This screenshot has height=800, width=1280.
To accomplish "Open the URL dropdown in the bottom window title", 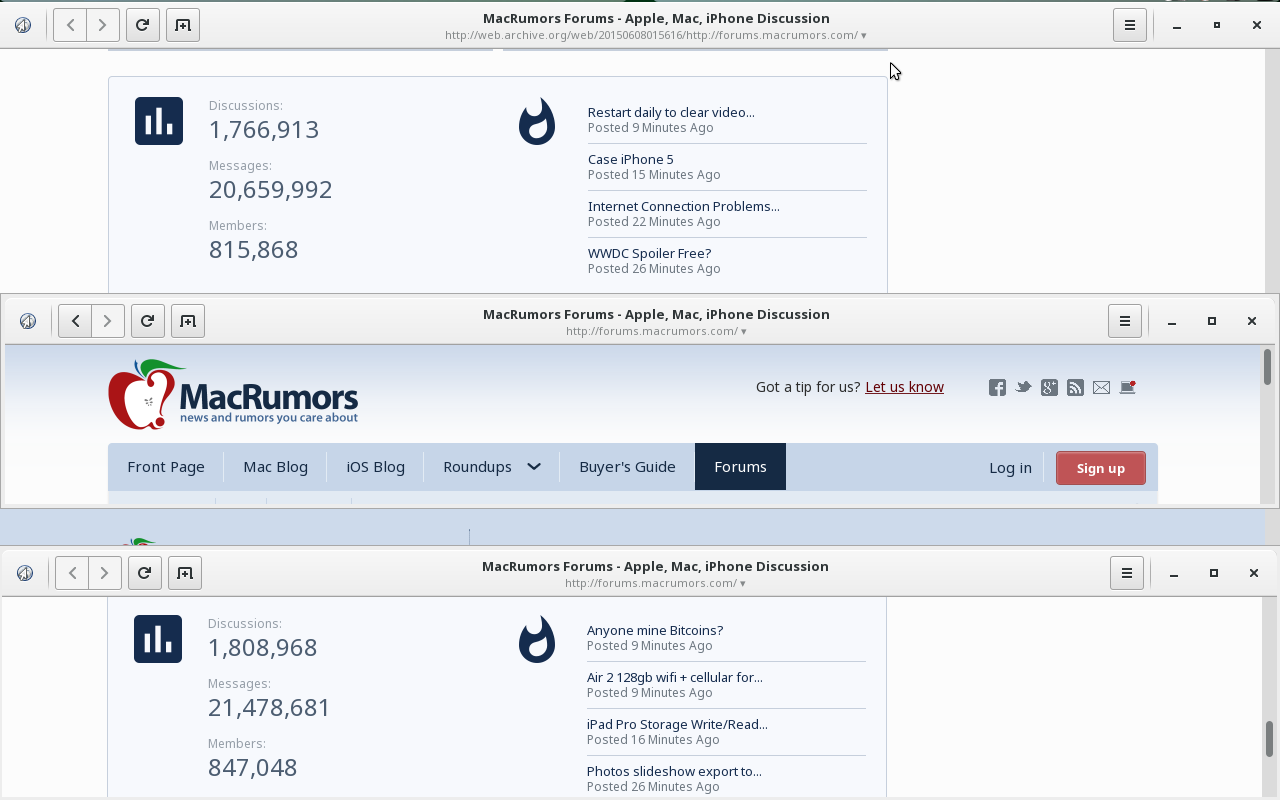I will pos(742,584).
